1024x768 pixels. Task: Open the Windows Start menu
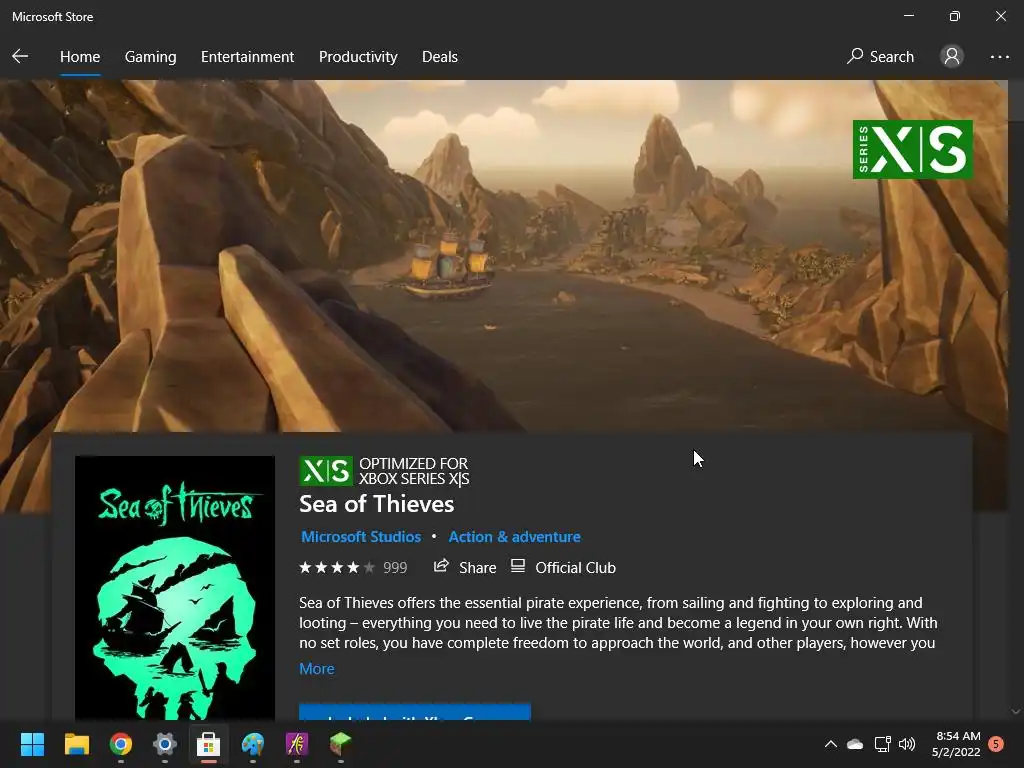click(32, 744)
